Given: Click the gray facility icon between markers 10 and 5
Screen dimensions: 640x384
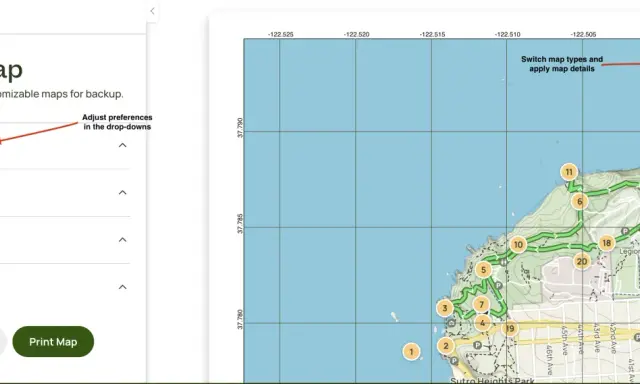Looking at the screenshot, I should 504,262.
